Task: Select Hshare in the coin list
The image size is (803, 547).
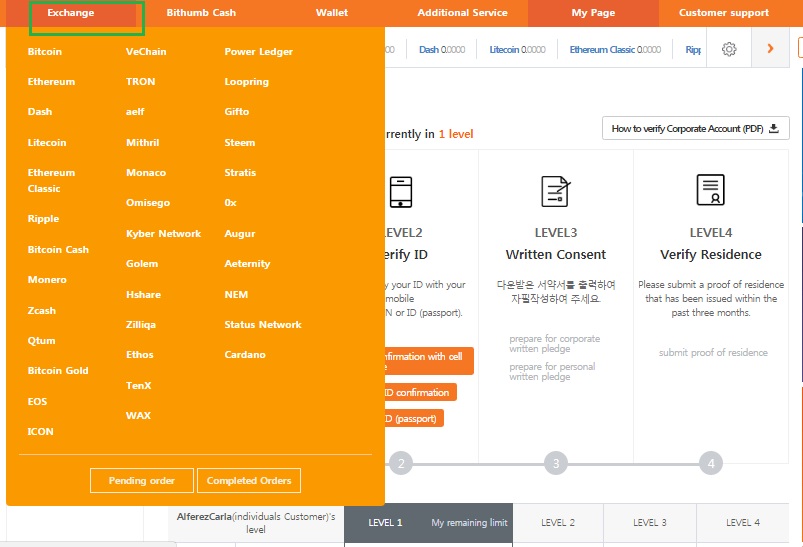Action: [x=143, y=294]
